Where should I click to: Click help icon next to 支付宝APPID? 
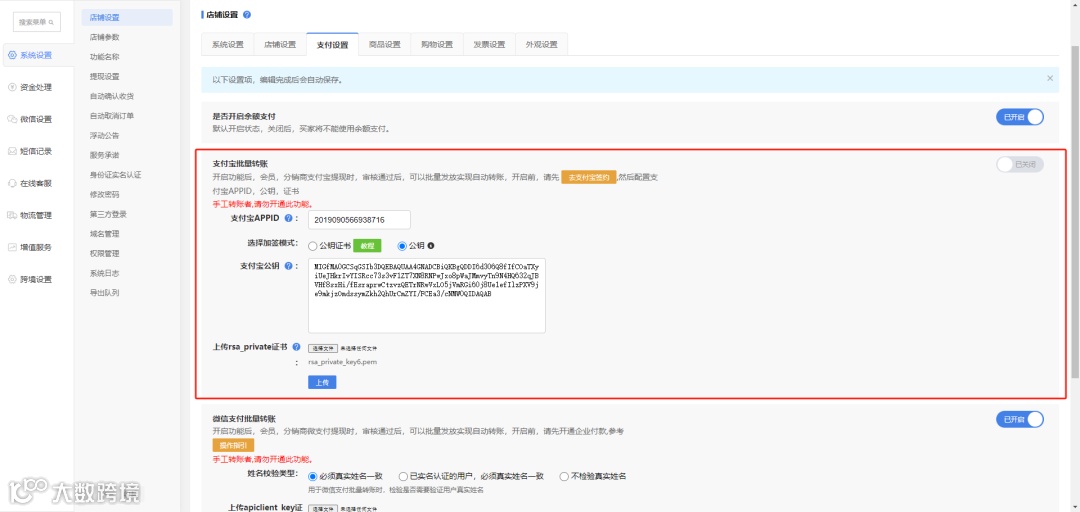tap(289, 218)
